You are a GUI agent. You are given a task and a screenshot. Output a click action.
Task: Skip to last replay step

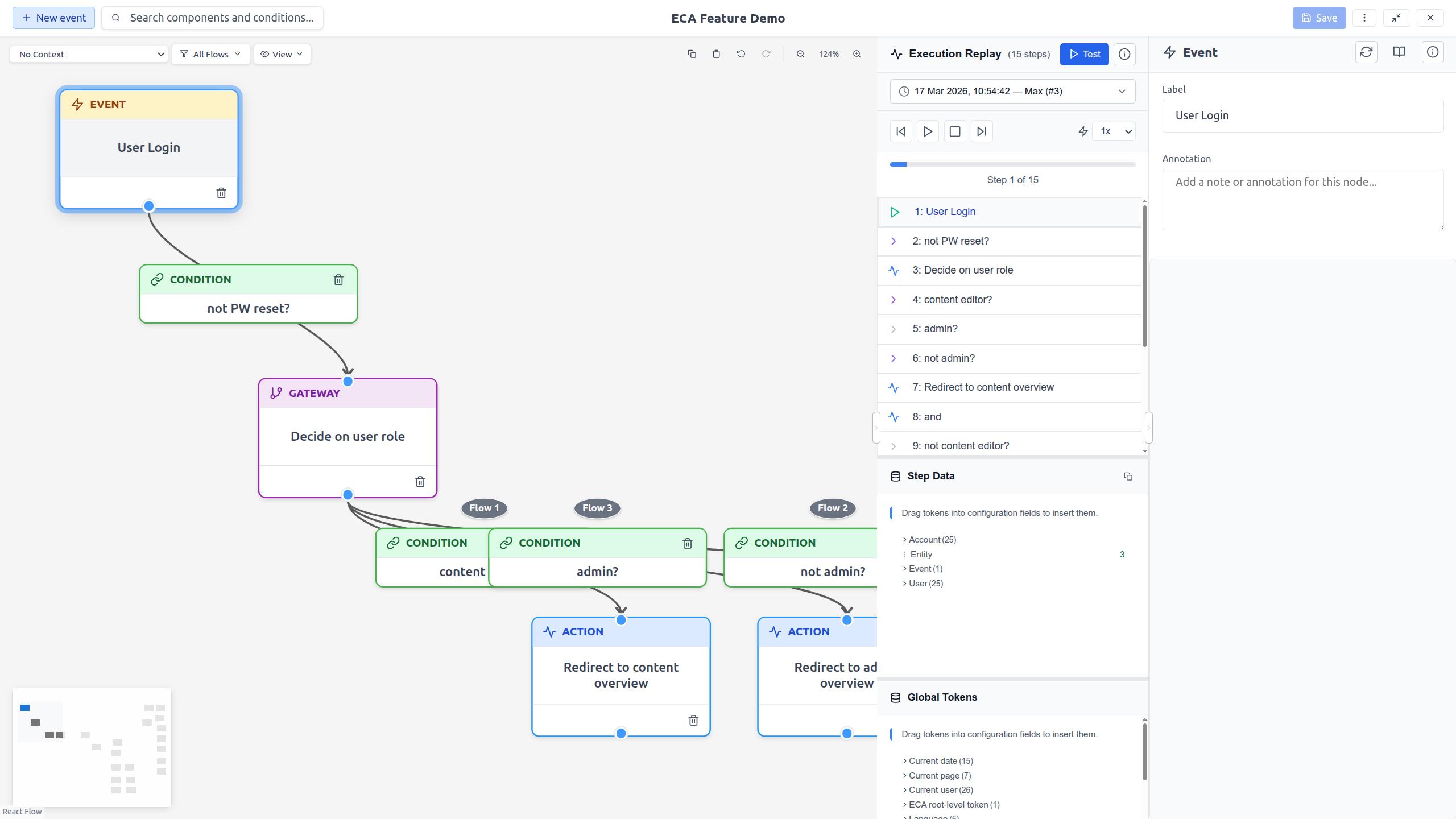(982, 131)
